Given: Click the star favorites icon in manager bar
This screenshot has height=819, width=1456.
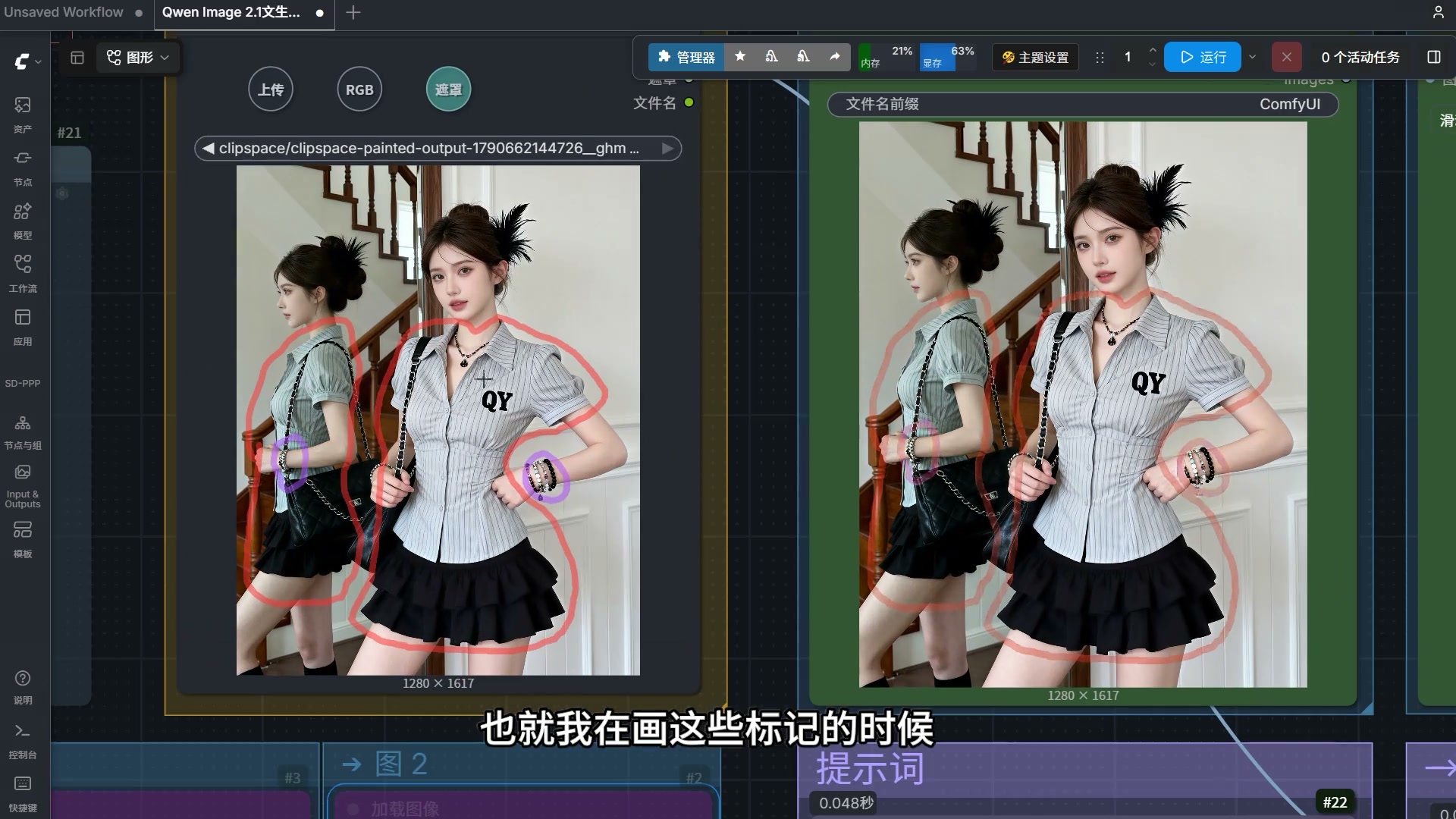Looking at the screenshot, I should 740,57.
